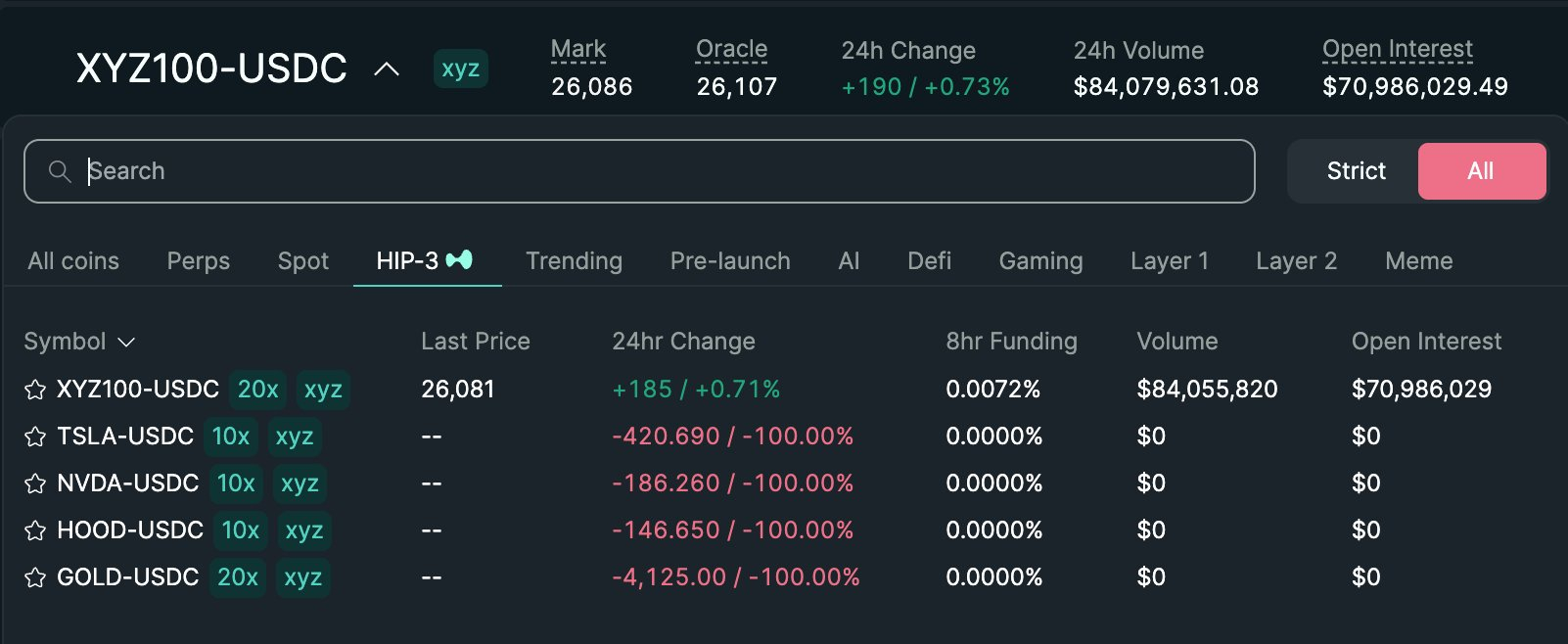1568x644 pixels.
Task: Select the All filter toggle
Action: 1481,171
